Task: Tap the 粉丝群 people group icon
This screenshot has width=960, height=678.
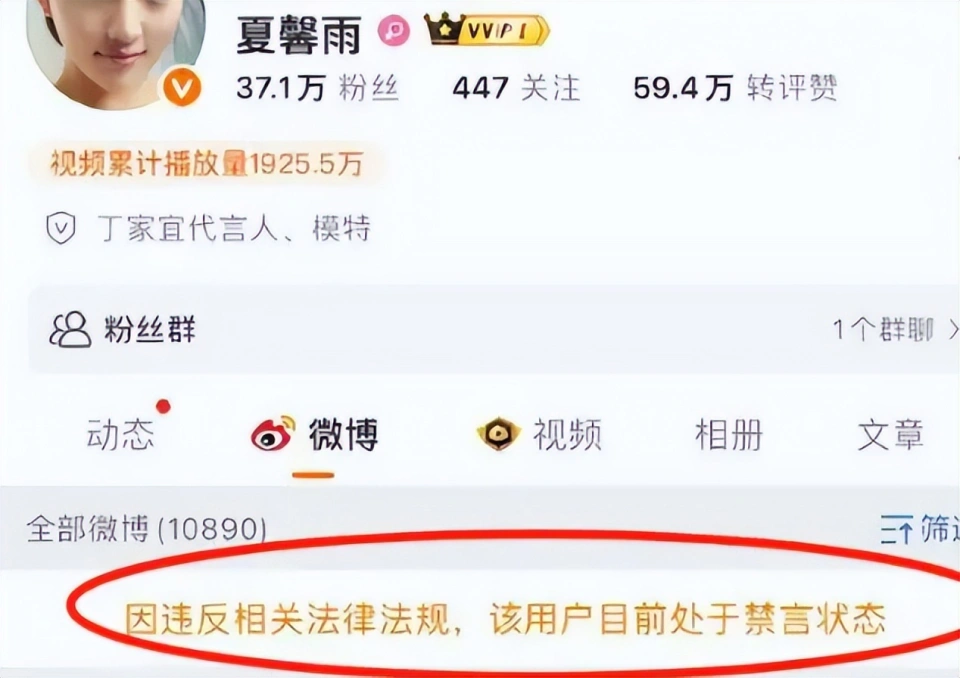Action: (x=70, y=330)
